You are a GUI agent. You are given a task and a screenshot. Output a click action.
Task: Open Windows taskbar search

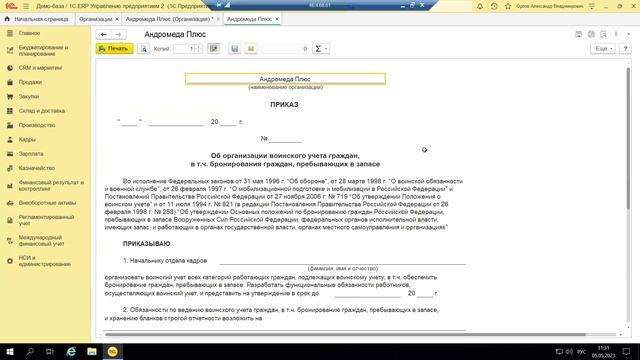click(30, 351)
